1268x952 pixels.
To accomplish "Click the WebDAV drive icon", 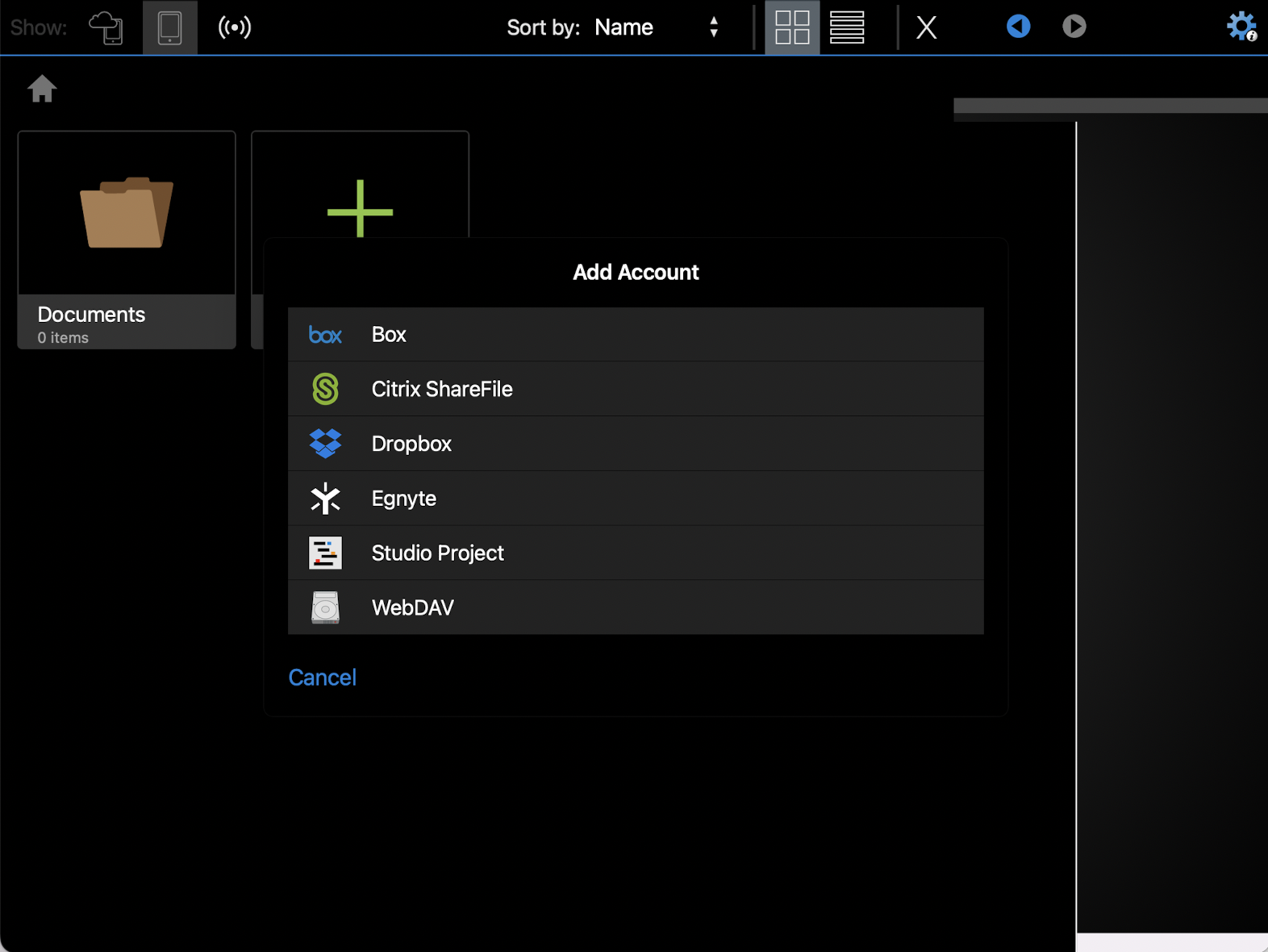I will point(325,608).
